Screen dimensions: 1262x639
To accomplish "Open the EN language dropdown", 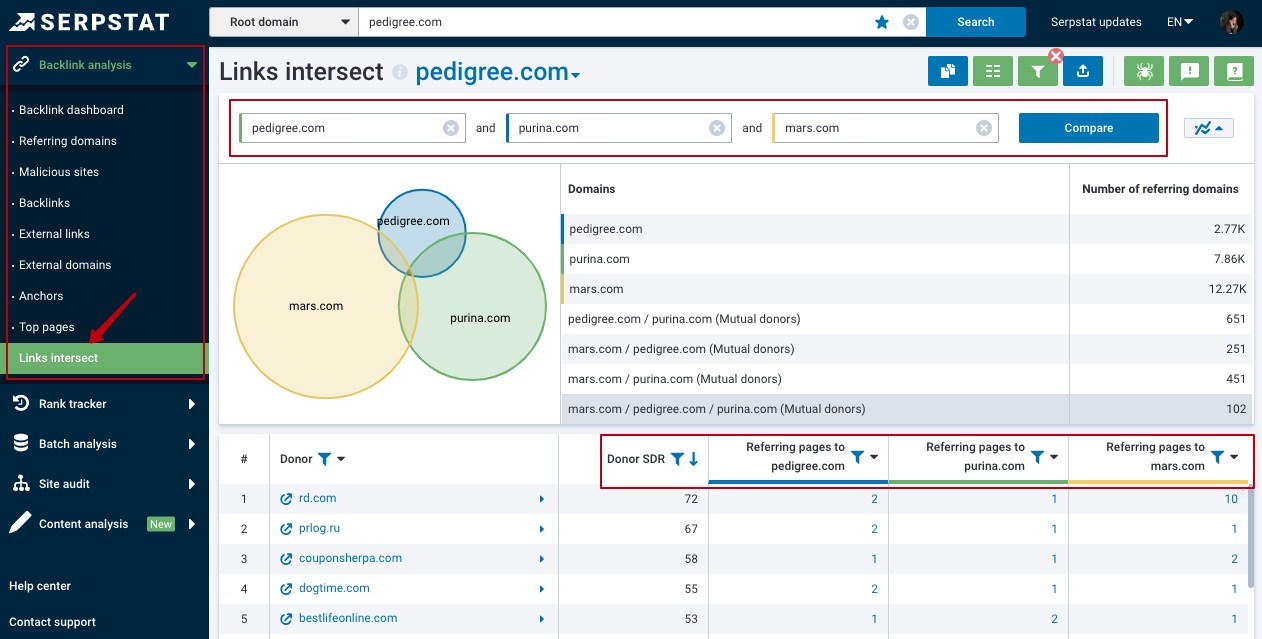I will (1180, 22).
